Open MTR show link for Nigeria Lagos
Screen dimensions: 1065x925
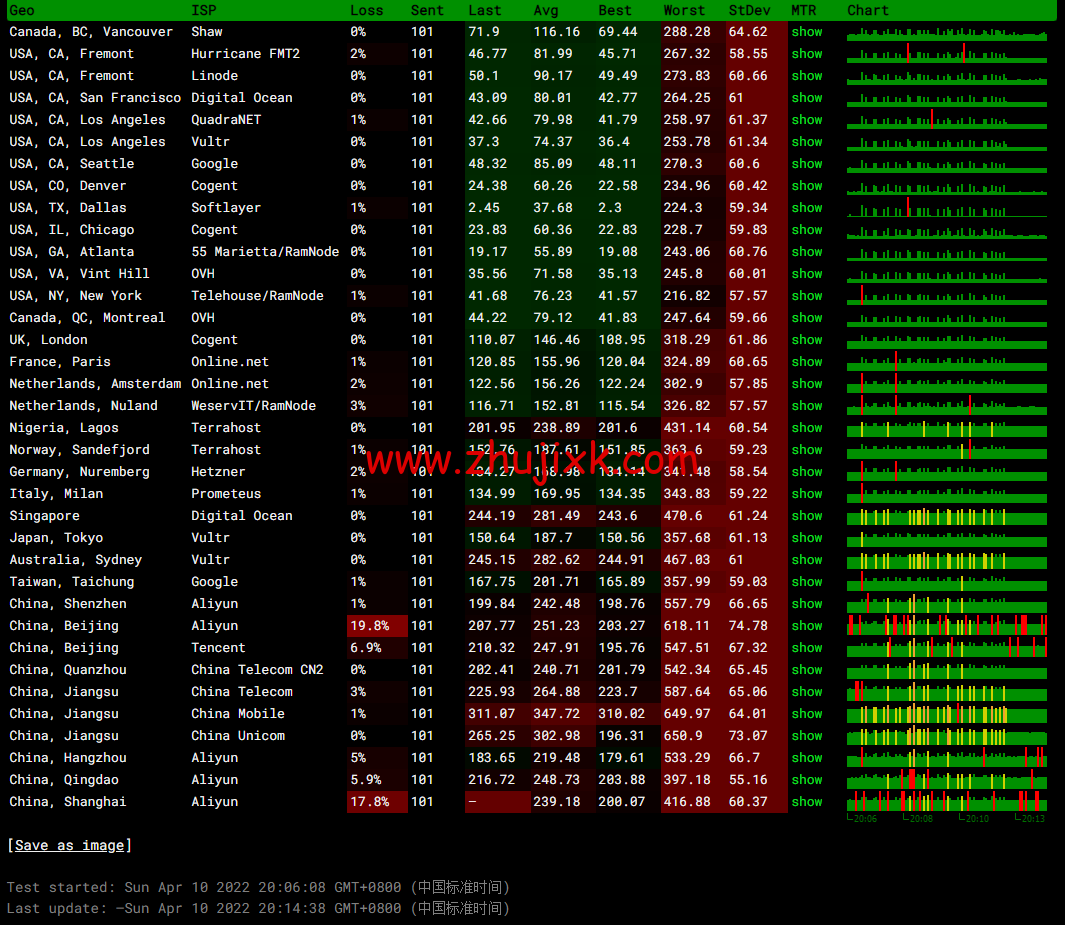coord(806,428)
